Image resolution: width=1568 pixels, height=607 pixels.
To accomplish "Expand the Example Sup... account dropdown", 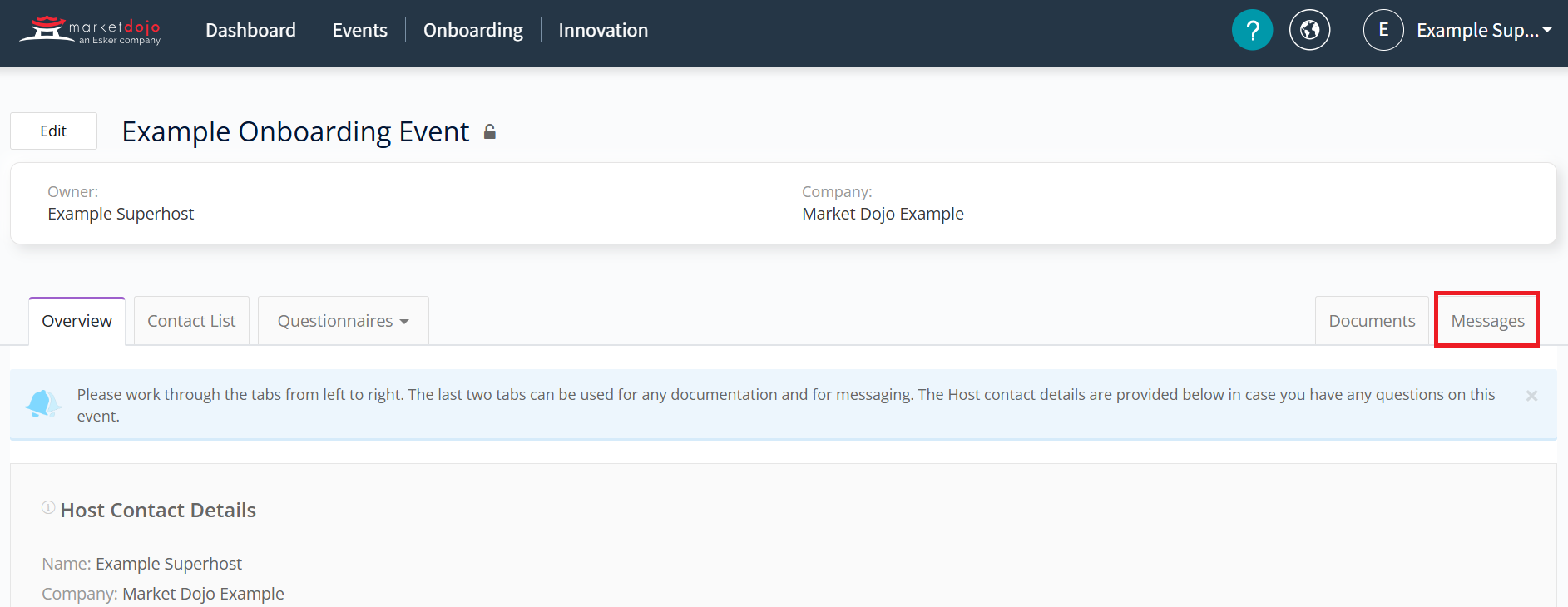I will point(1483,31).
